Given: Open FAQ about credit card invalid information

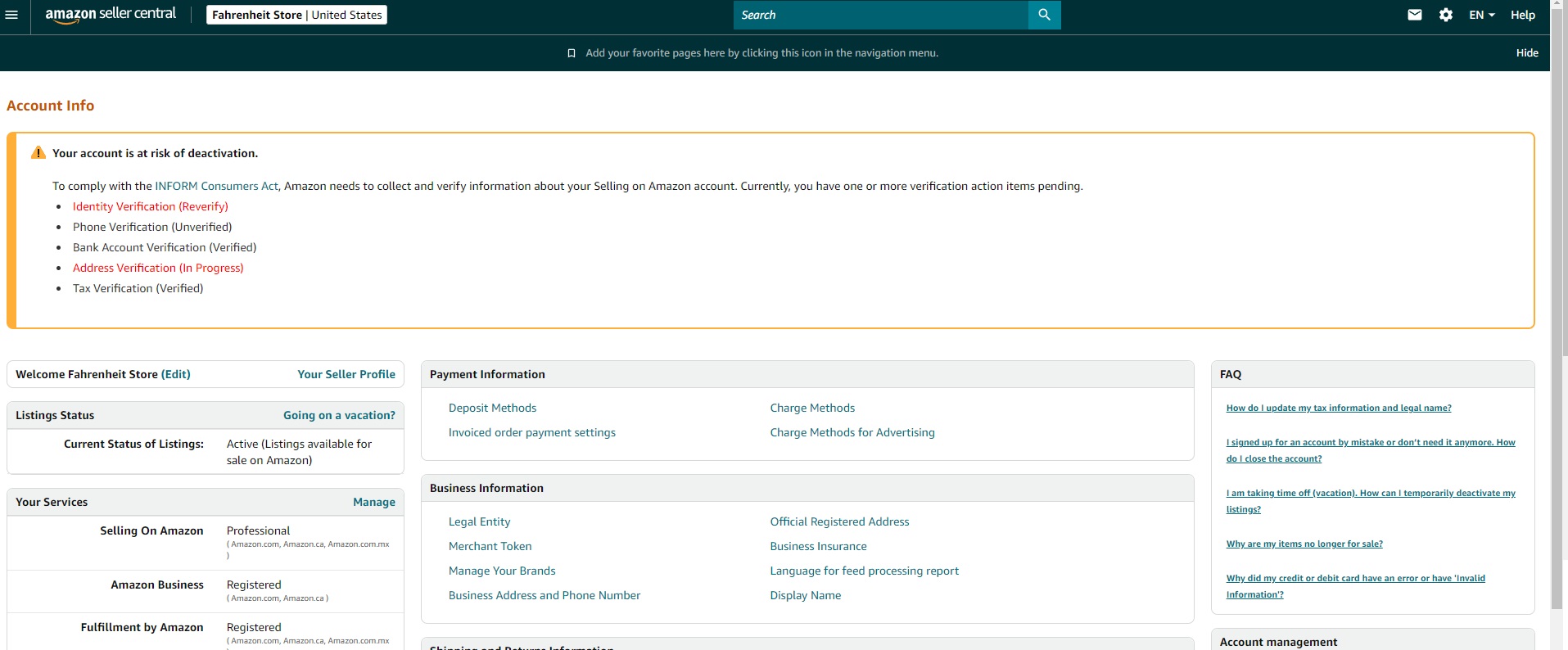Looking at the screenshot, I should 1356,586.
